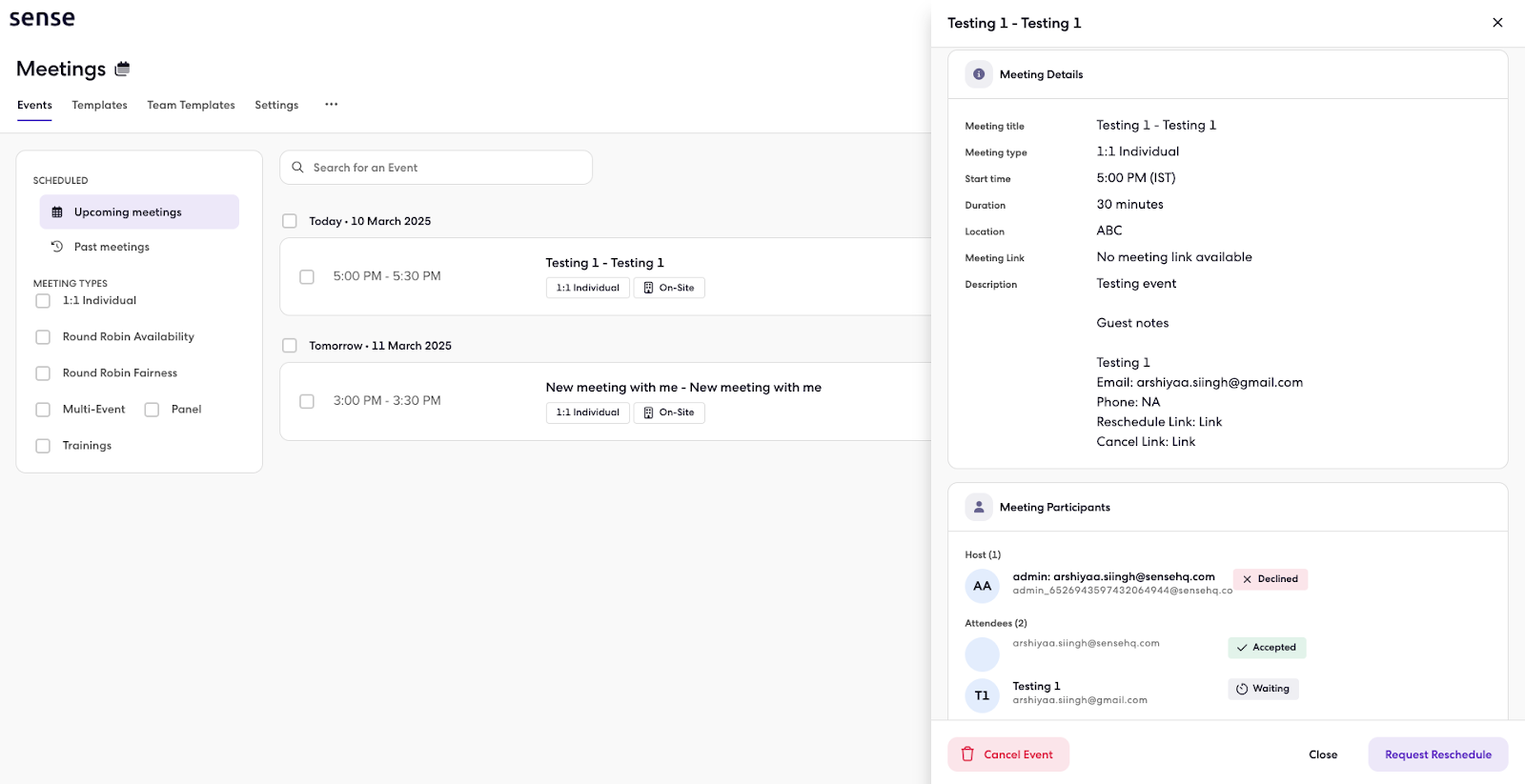Click the calendar icon beside Meetings title
The height and width of the screenshot is (784, 1525).
pyautogui.click(x=122, y=69)
